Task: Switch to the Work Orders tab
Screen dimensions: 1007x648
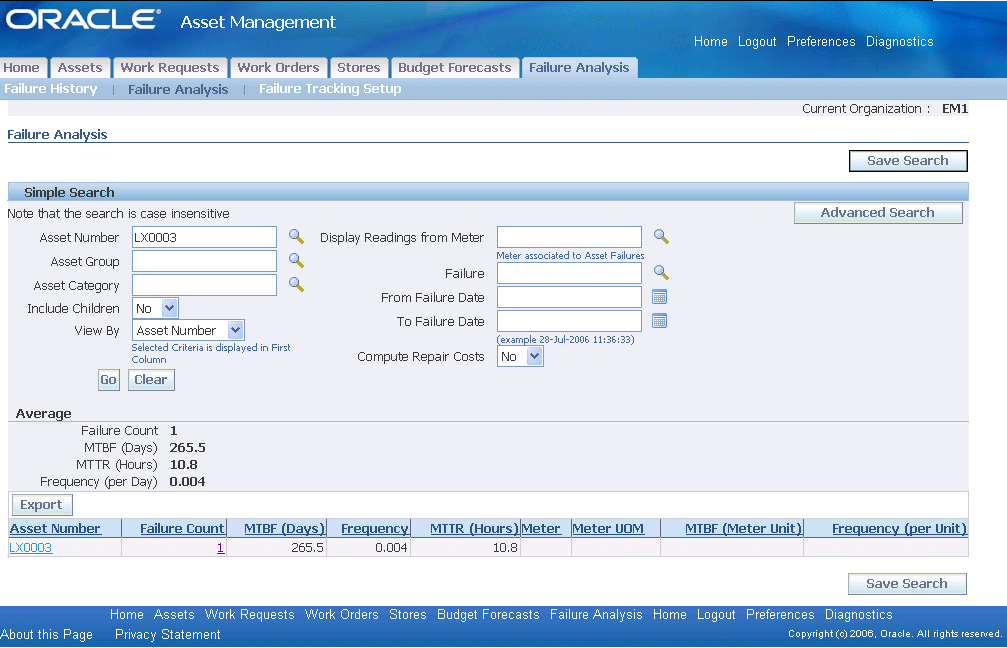Action: [278, 67]
